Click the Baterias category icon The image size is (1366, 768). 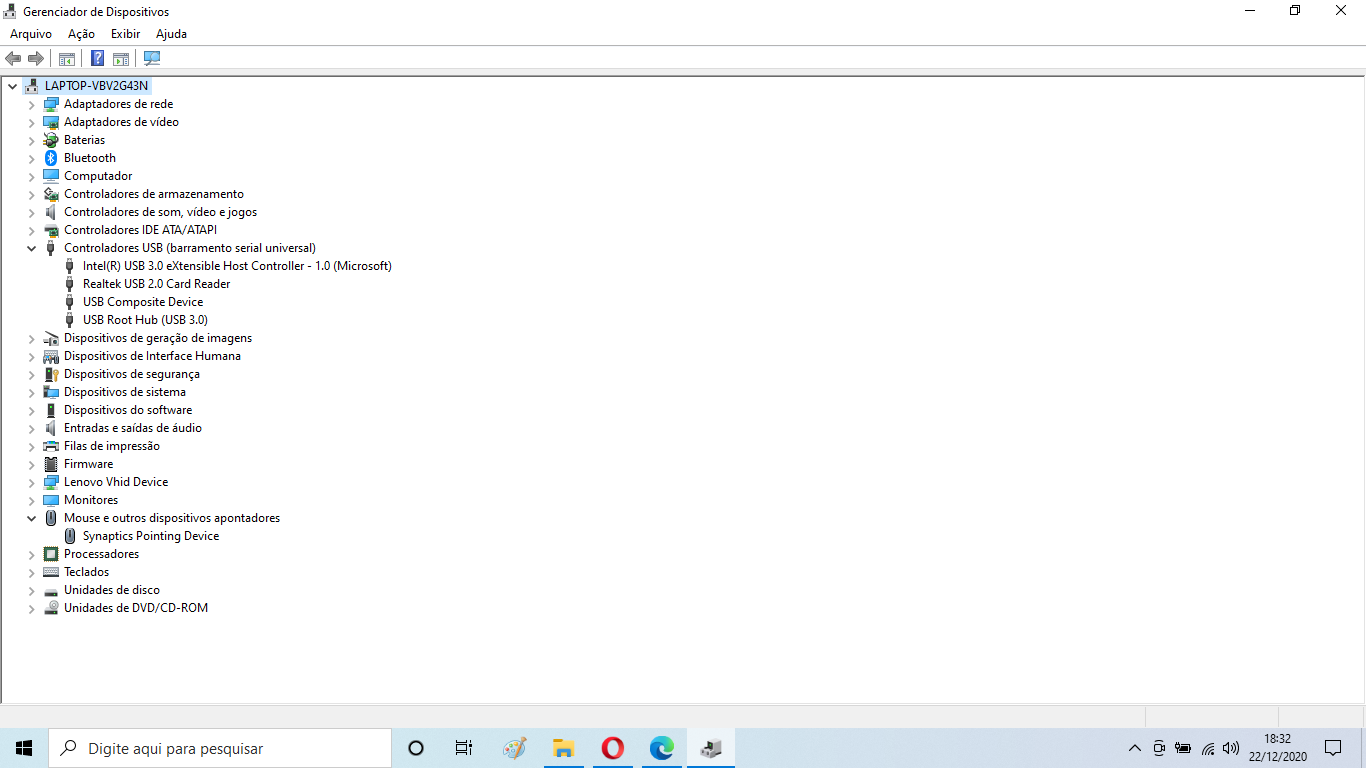click(x=51, y=140)
